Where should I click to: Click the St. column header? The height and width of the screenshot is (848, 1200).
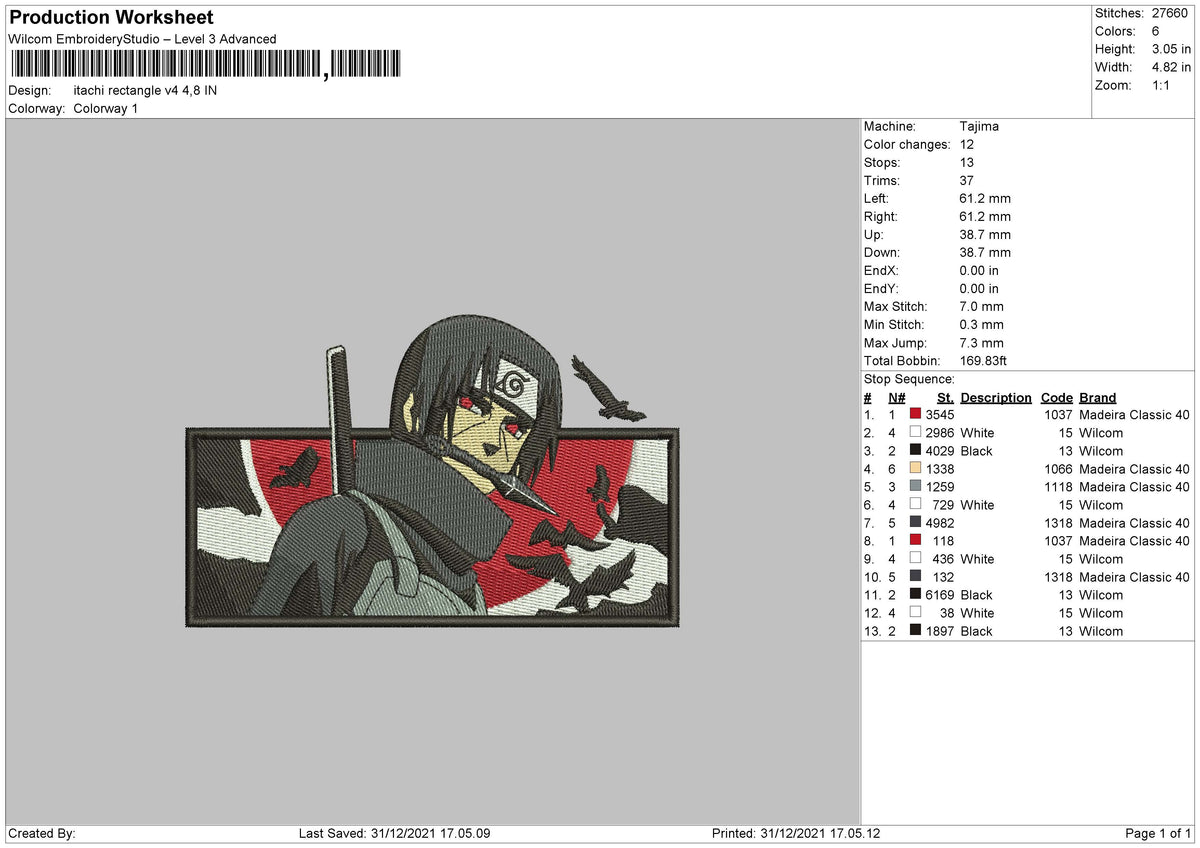pyautogui.click(x=945, y=397)
